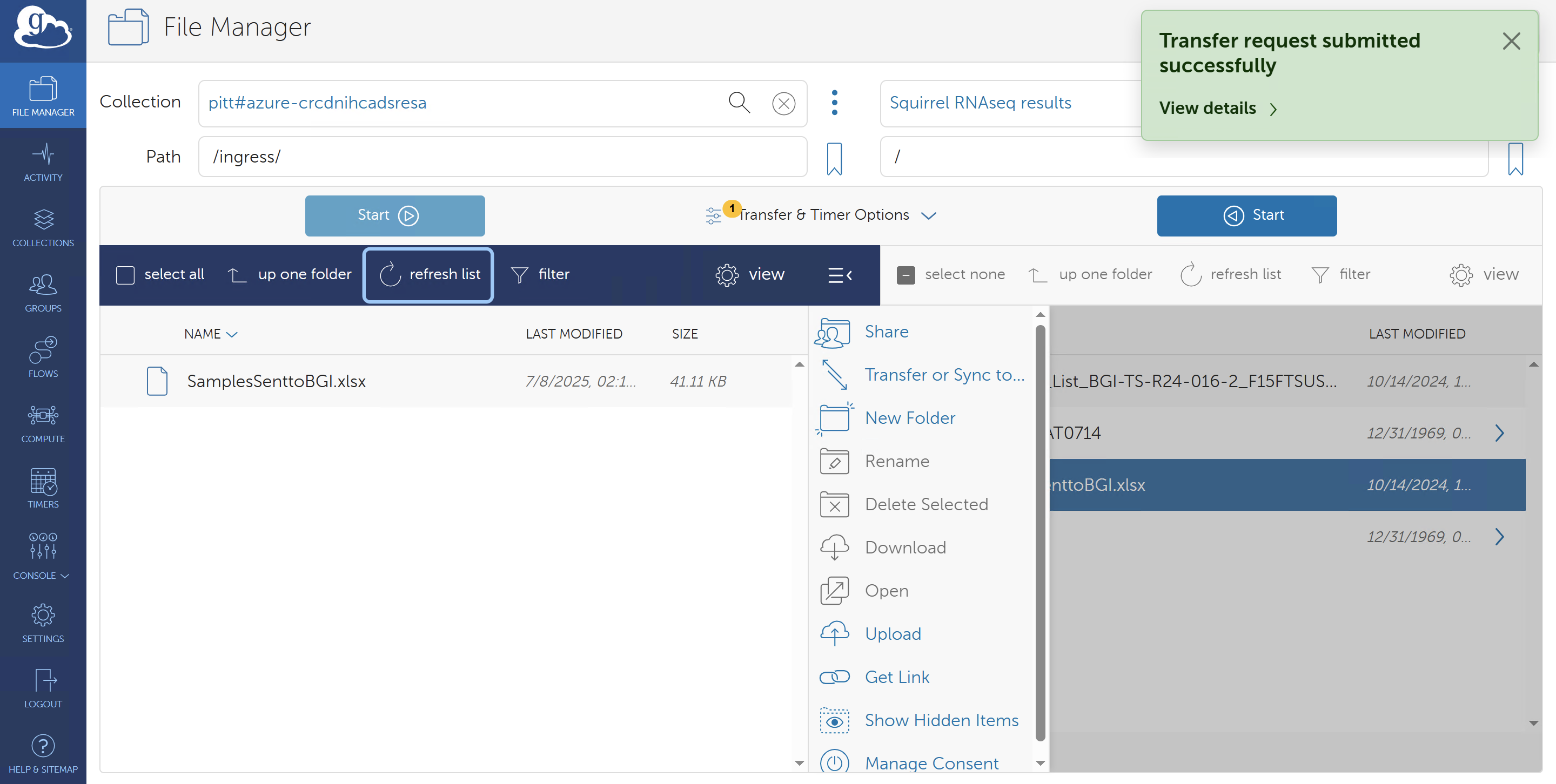
Task: Start transfer from the right pane
Action: tap(1246, 215)
